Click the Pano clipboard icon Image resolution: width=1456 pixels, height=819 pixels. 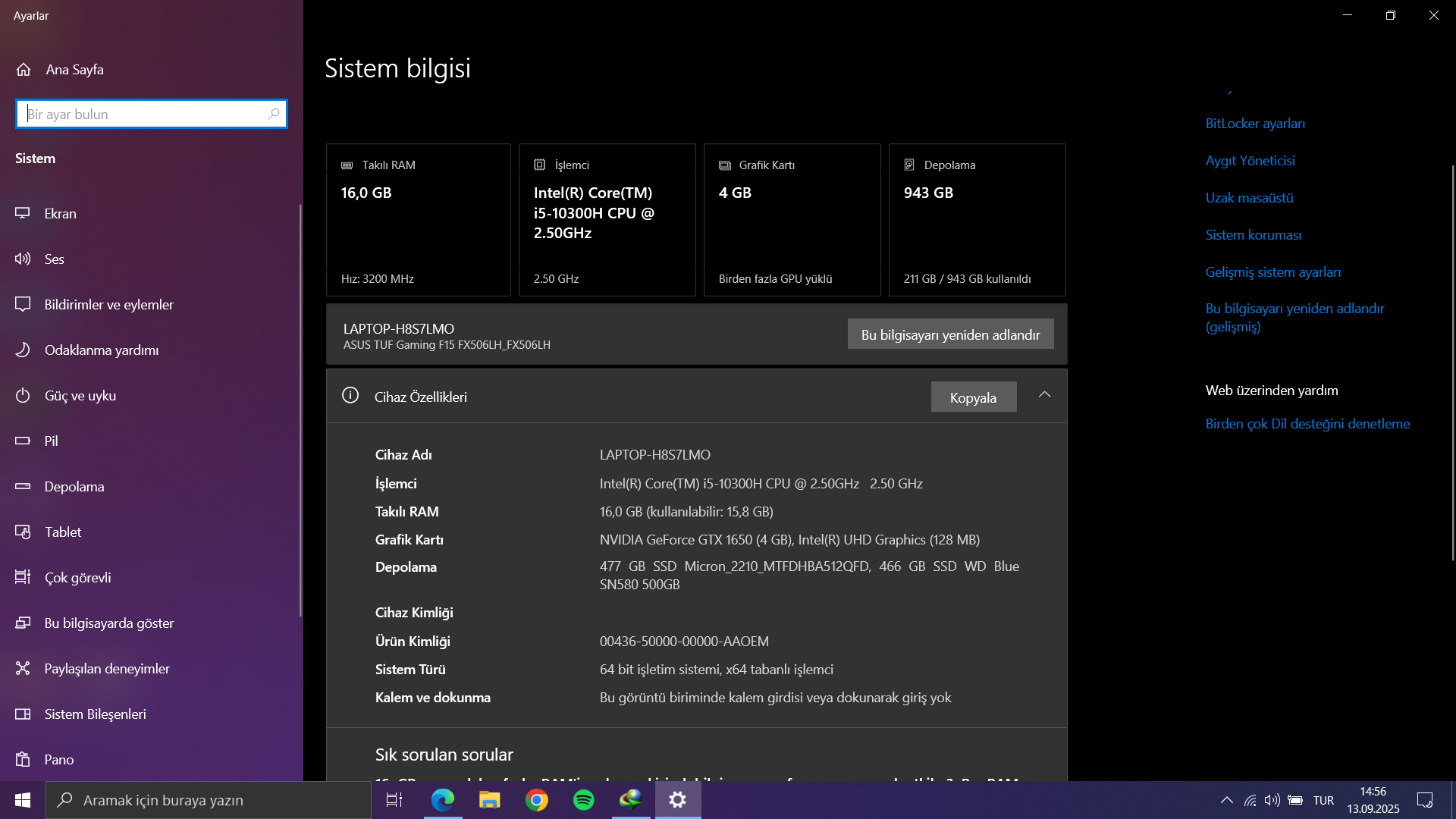[23, 759]
